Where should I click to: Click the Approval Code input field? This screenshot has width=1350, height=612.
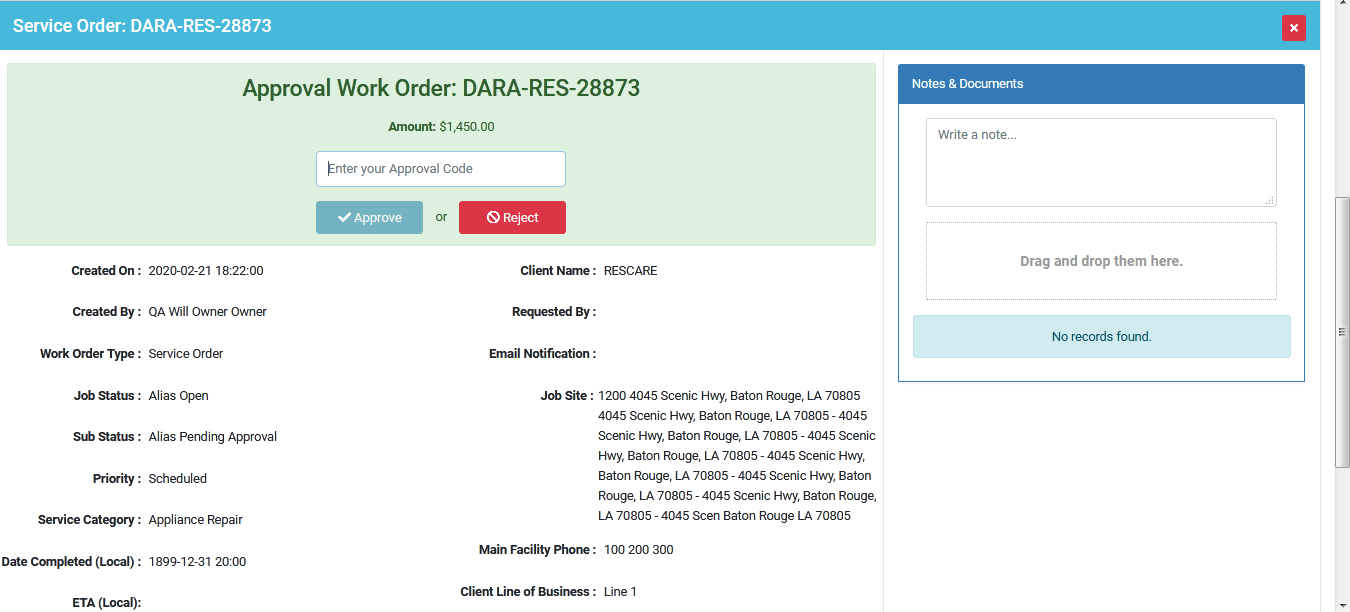(x=441, y=169)
